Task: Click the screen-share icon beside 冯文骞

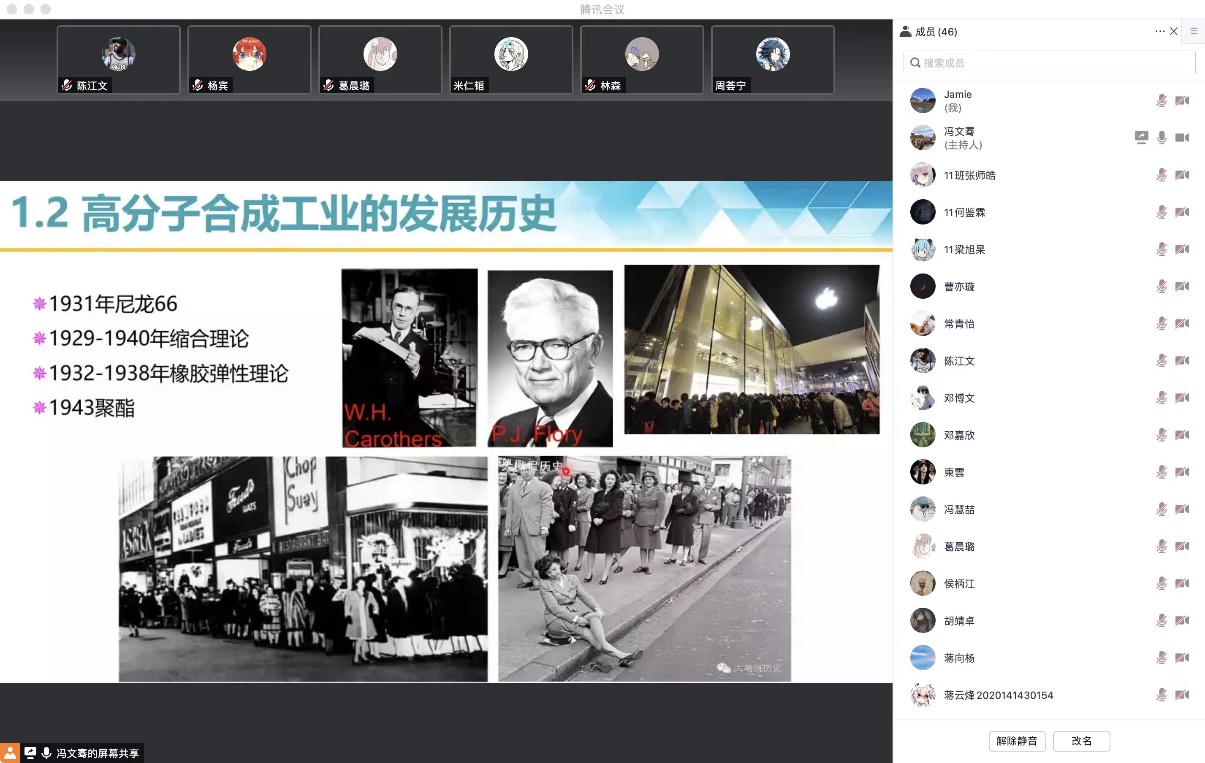Action: [x=1141, y=138]
